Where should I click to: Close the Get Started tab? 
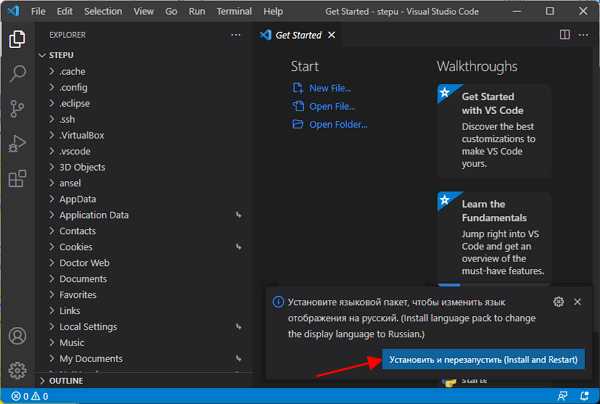click(x=332, y=35)
